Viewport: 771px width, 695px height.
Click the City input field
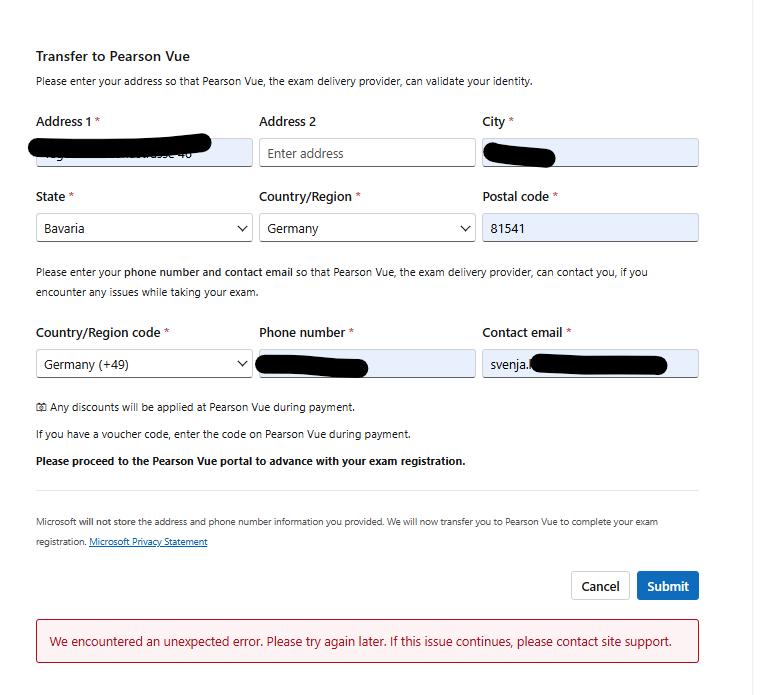[590, 152]
